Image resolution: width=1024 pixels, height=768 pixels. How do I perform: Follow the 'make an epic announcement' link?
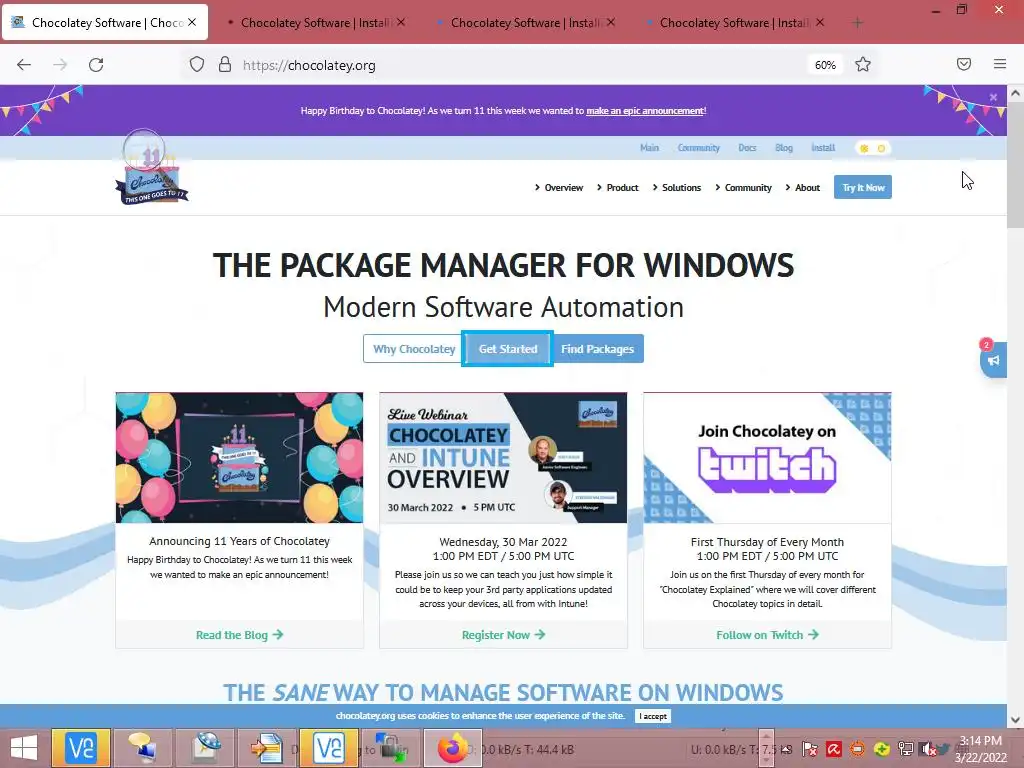[645, 111]
